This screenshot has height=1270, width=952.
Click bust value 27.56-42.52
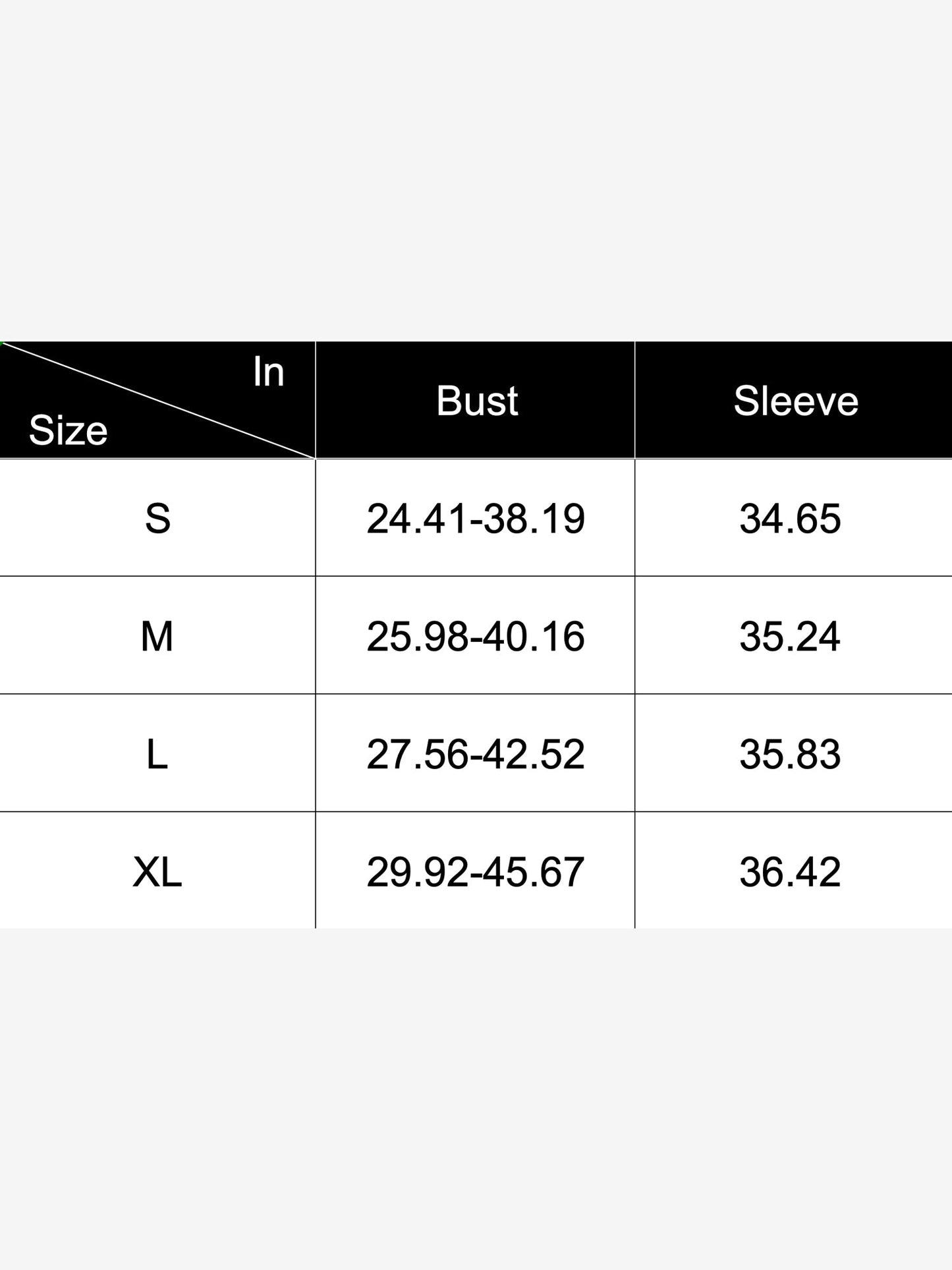[x=475, y=754]
